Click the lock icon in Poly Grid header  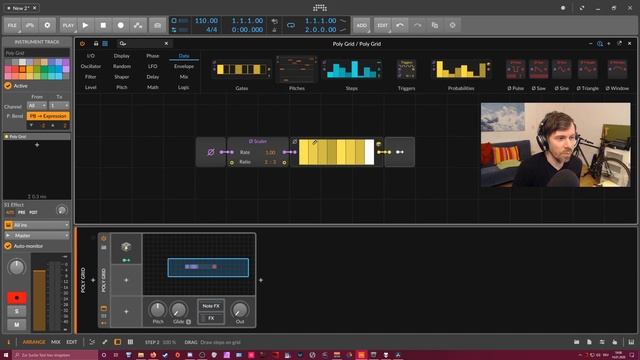coord(96,43)
